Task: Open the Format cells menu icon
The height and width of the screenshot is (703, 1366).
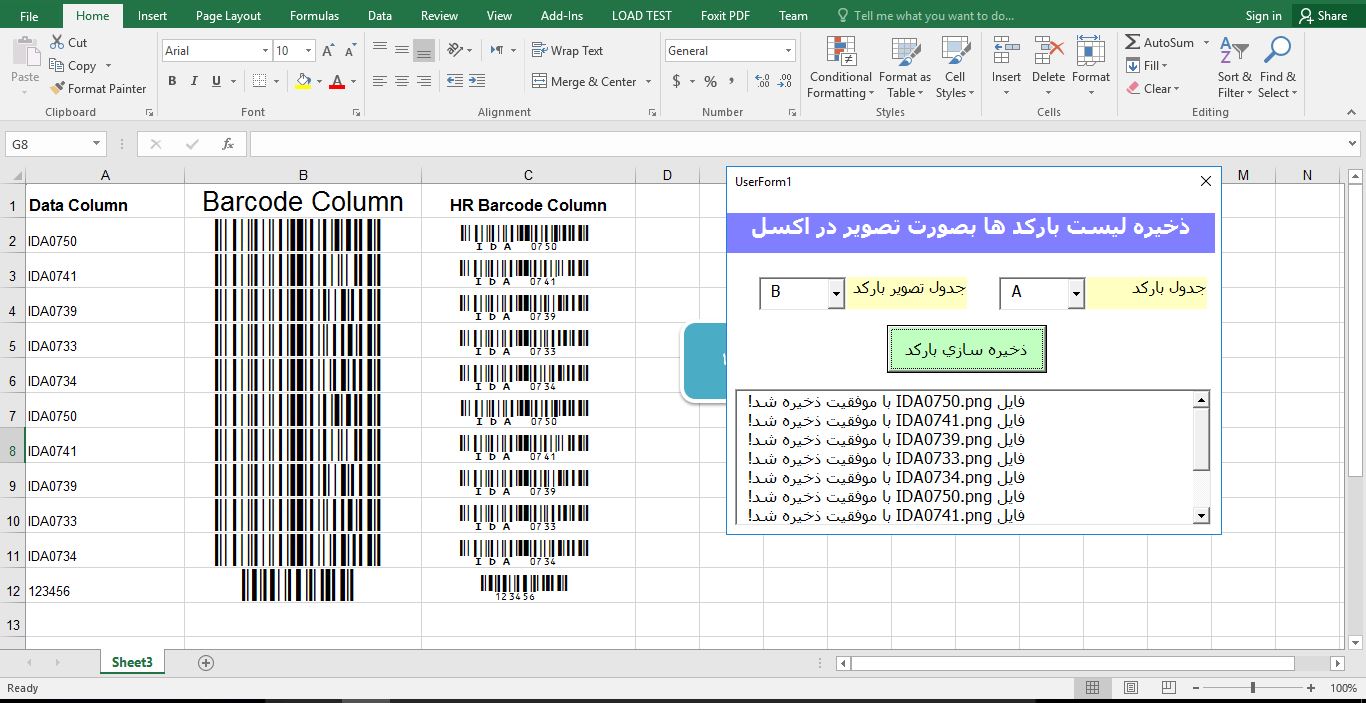Action: [x=1091, y=51]
